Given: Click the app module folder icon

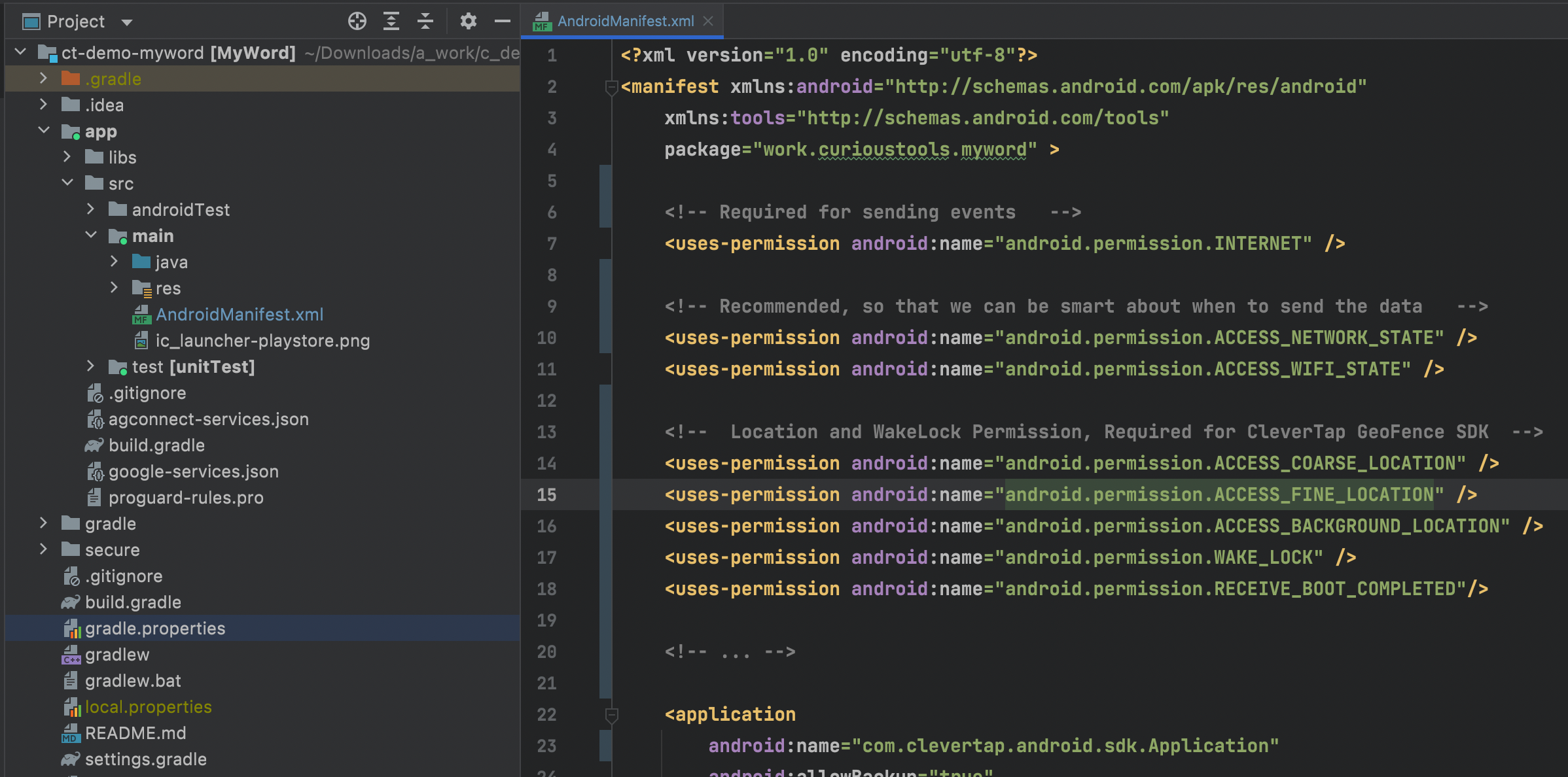Looking at the screenshot, I should point(71,131).
